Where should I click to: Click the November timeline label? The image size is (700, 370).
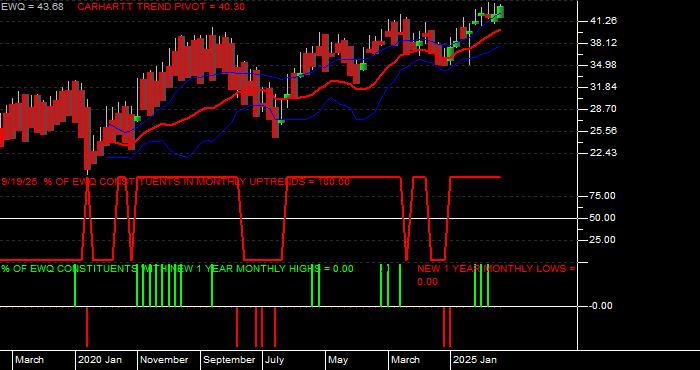coord(164,360)
